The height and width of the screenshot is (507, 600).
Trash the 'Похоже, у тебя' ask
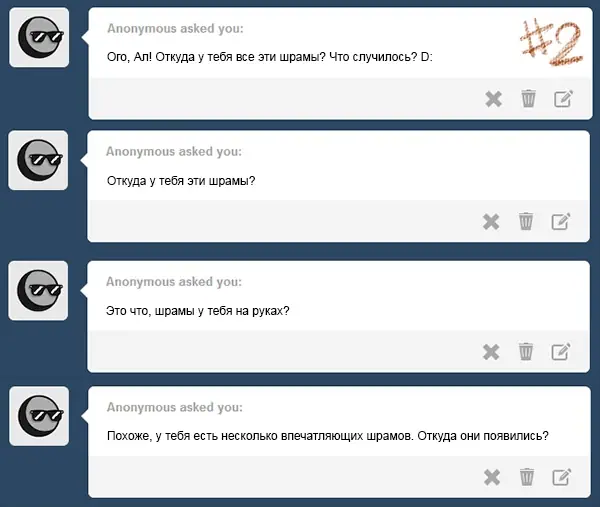[527, 477]
